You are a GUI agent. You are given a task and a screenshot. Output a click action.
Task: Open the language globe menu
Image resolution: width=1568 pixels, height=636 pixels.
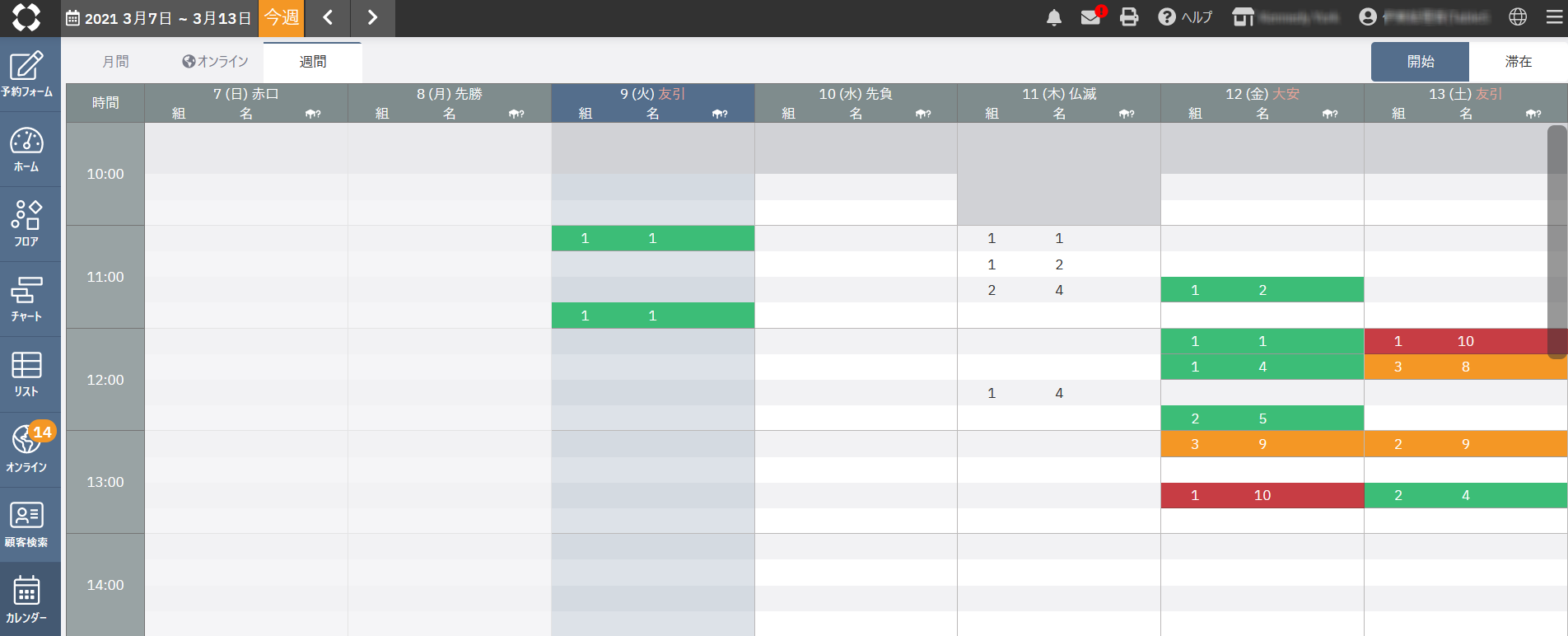(1518, 17)
